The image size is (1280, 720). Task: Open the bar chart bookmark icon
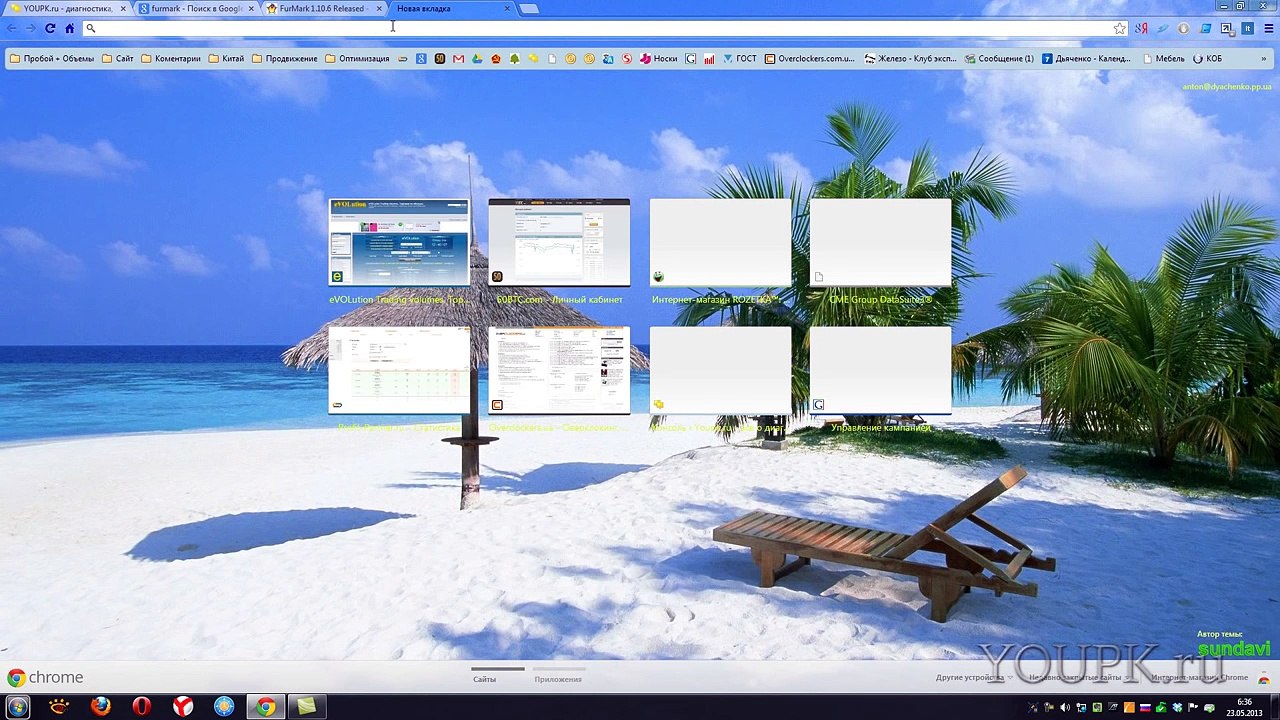click(x=709, y=59)
